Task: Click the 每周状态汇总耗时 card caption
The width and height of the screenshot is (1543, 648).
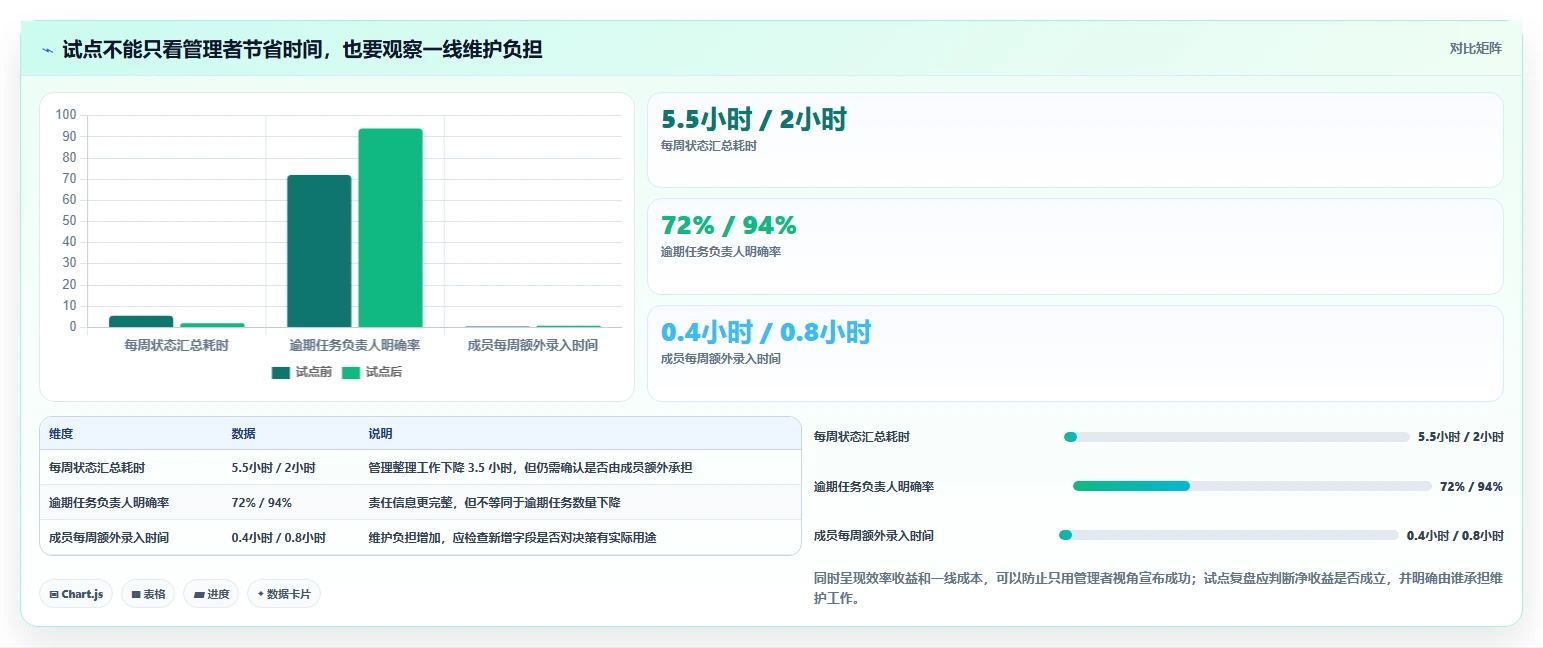Action: 709,146
